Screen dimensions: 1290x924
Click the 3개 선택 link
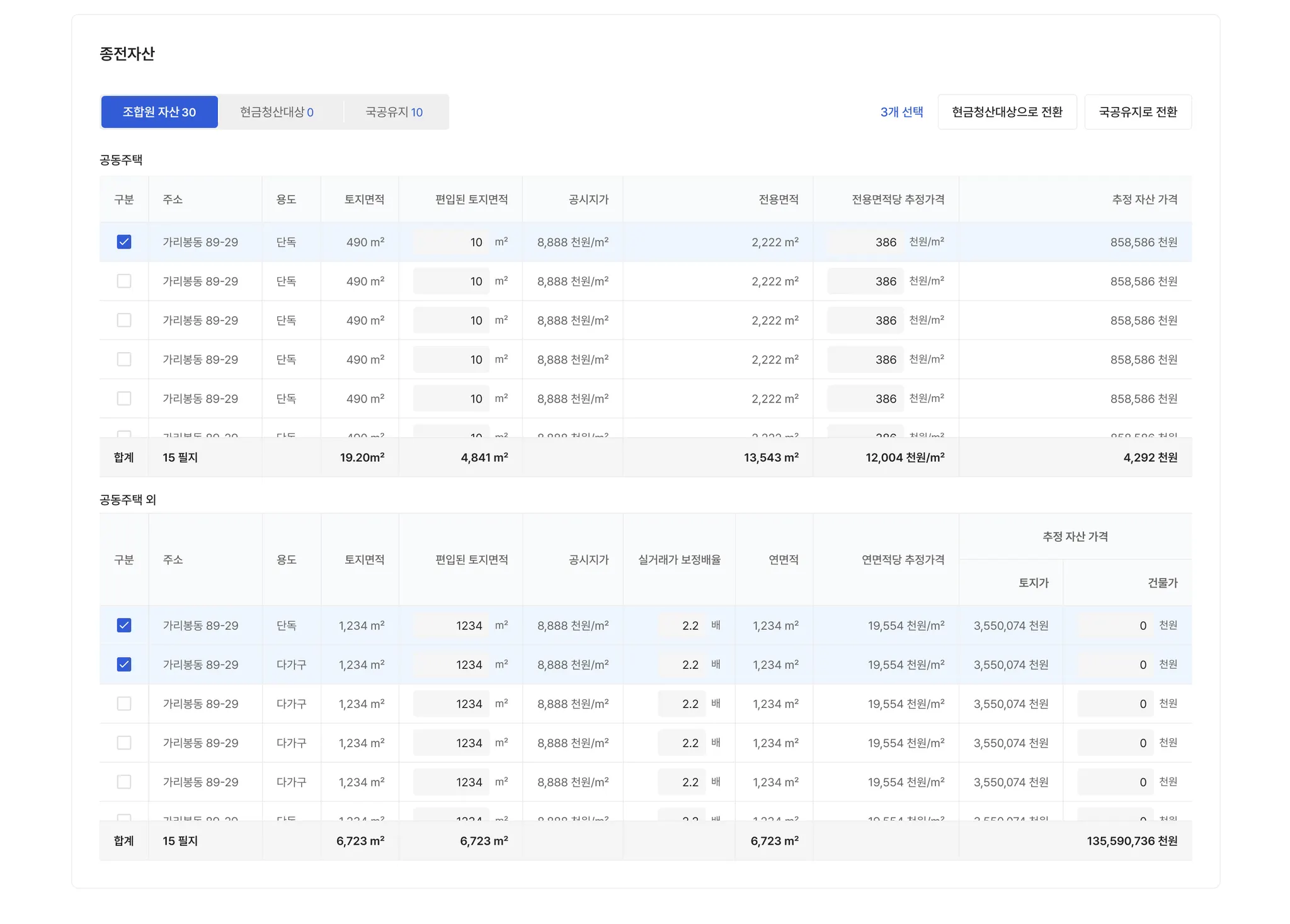coord(901,112)
